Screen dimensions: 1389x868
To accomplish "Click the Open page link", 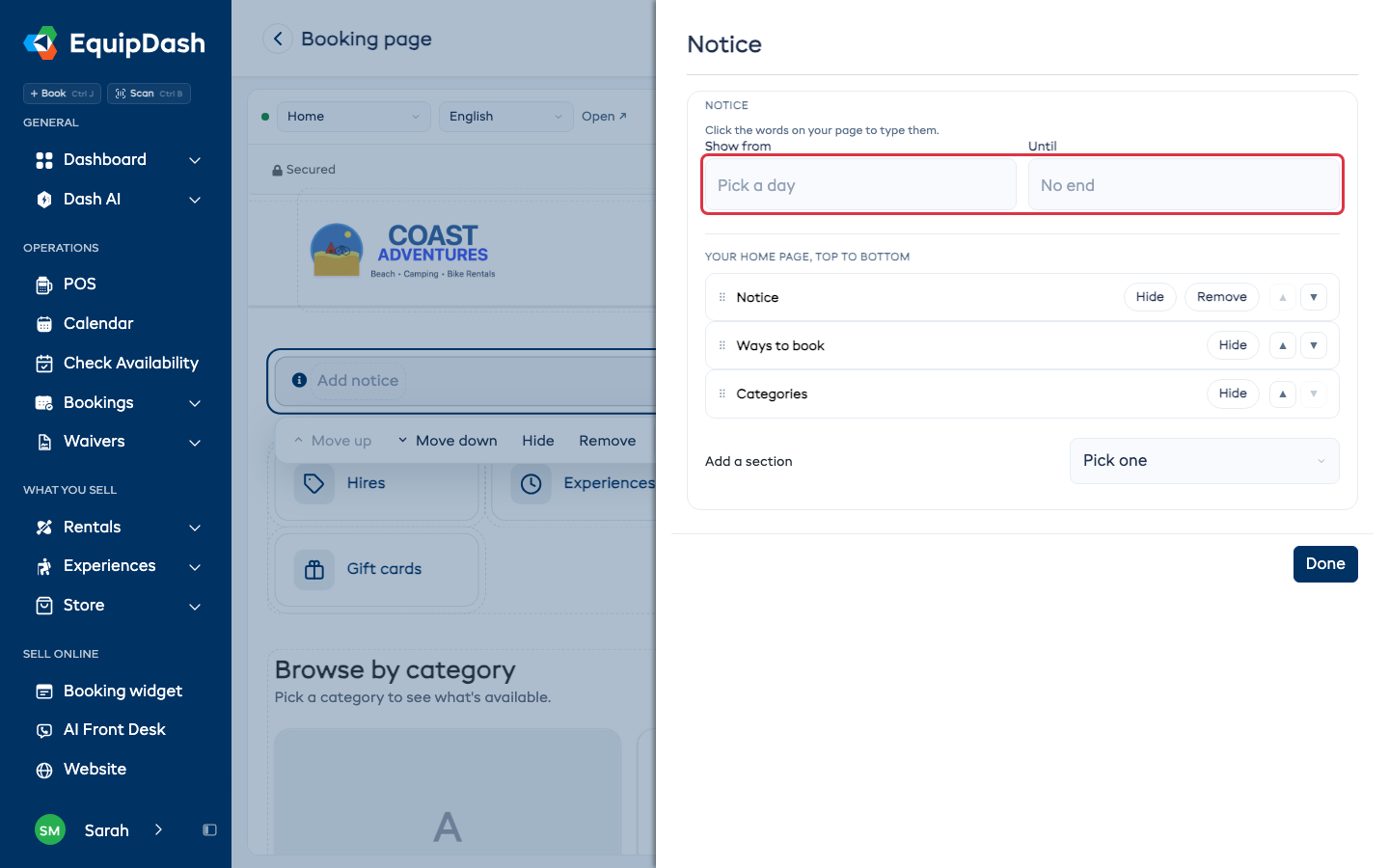I will [604, 117].
